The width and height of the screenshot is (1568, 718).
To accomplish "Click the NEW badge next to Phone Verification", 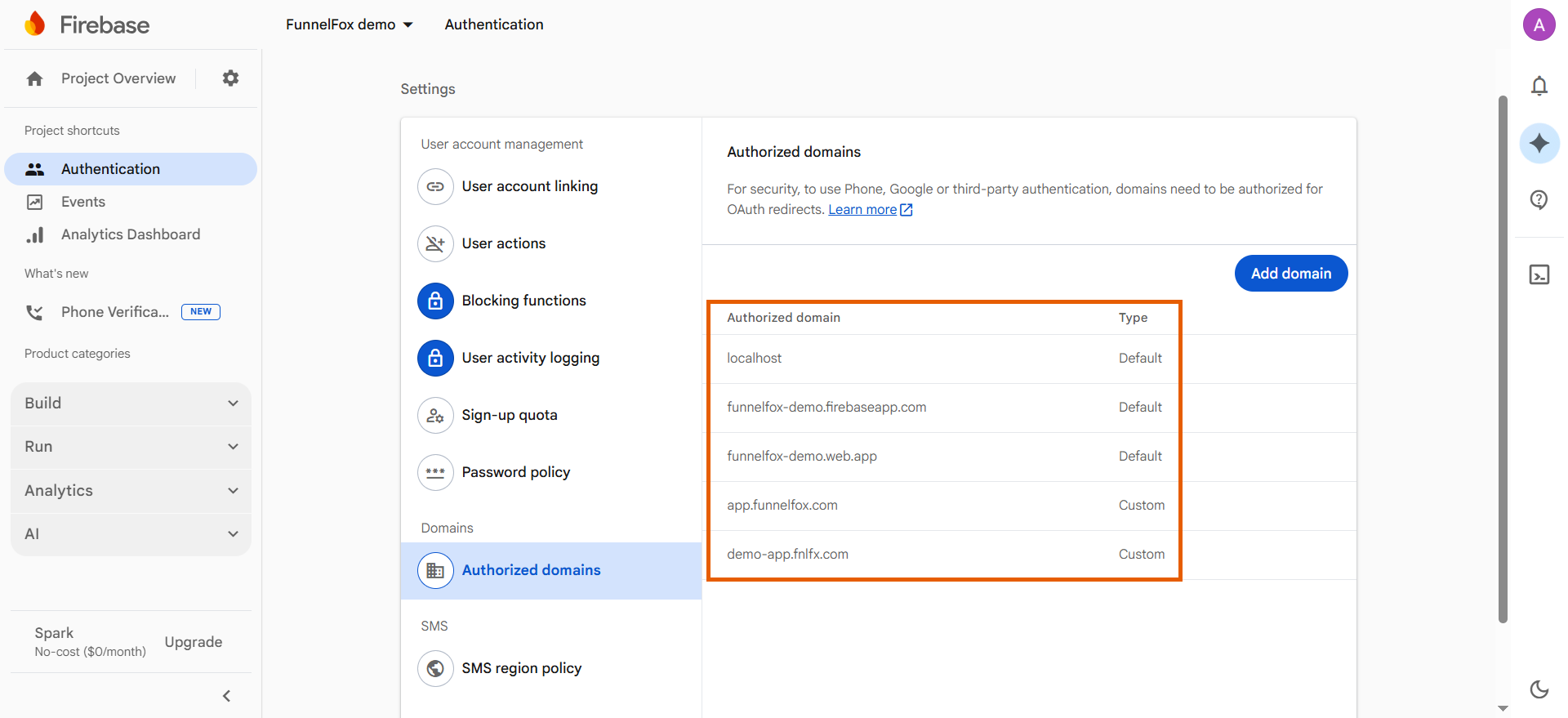I will tap(201, 312).
